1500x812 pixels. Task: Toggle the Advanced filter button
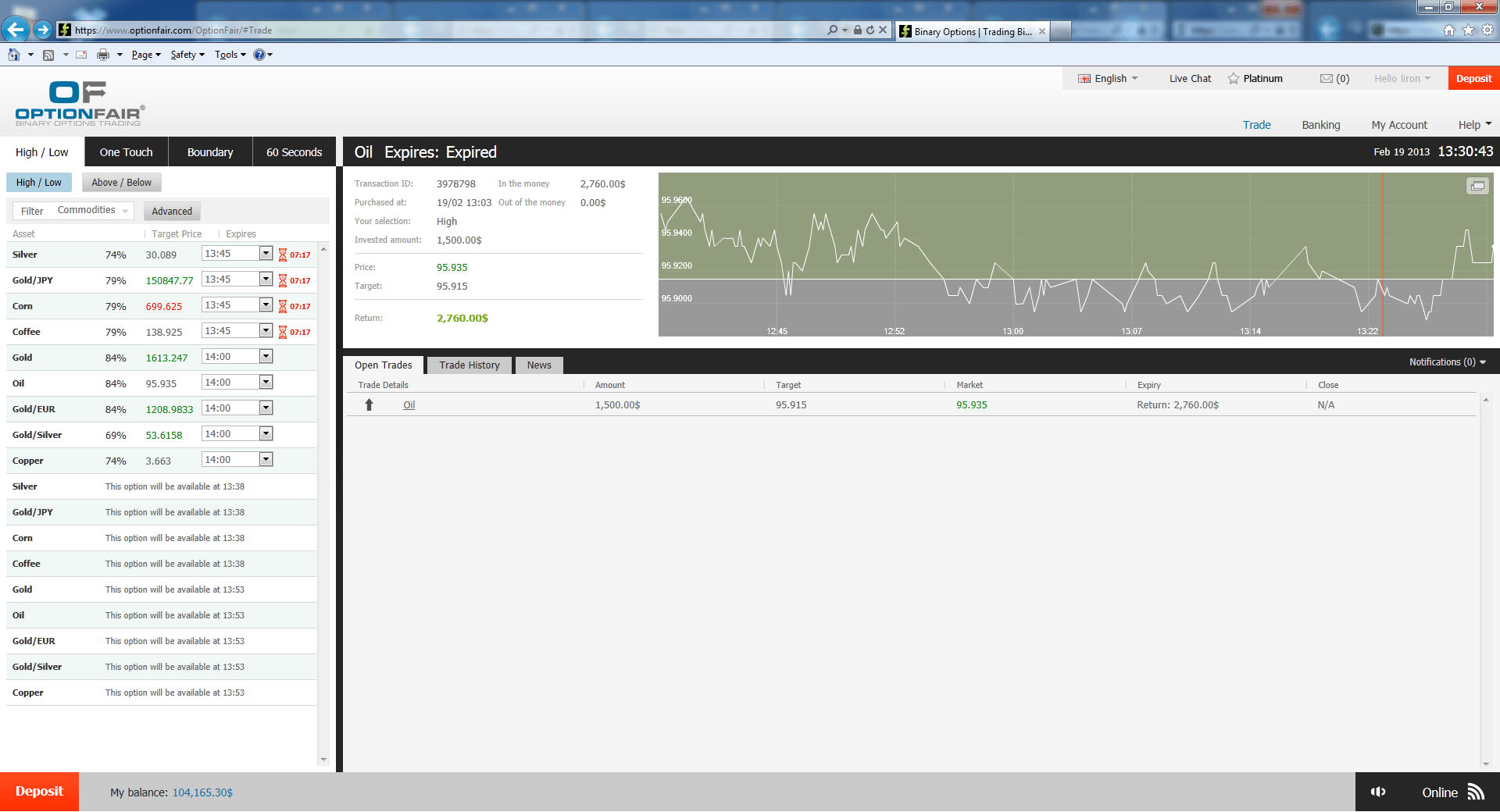point(172,212)
